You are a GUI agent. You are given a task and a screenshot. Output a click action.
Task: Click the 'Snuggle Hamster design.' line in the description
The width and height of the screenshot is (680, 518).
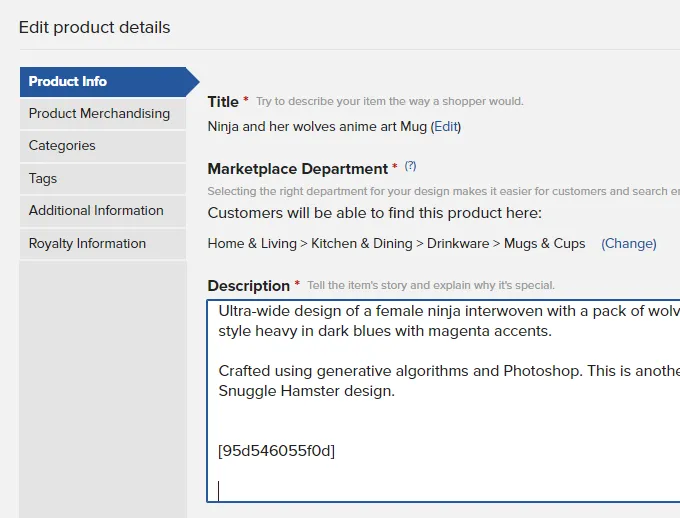pos(306,391)
